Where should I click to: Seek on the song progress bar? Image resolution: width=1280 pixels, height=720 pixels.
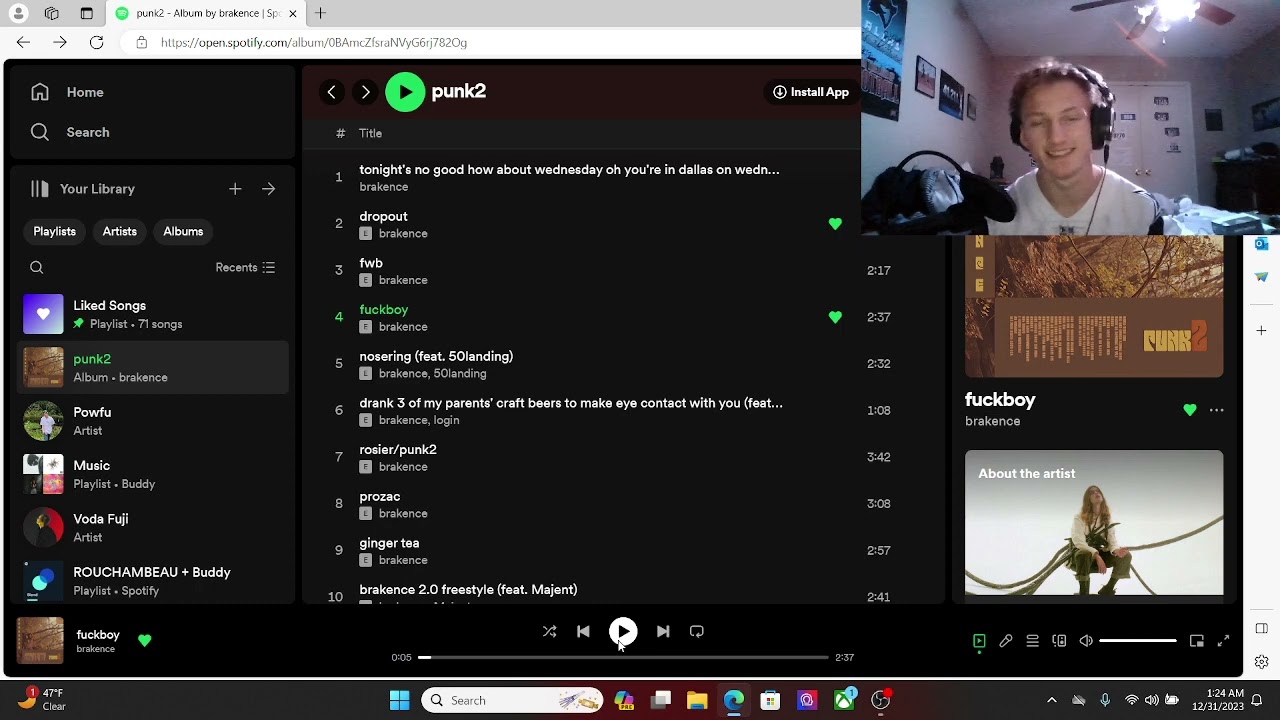point(623,657)
